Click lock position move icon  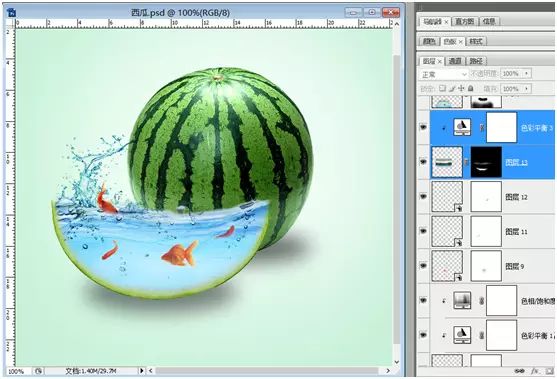pyautogui.click(x=461, y=88)
